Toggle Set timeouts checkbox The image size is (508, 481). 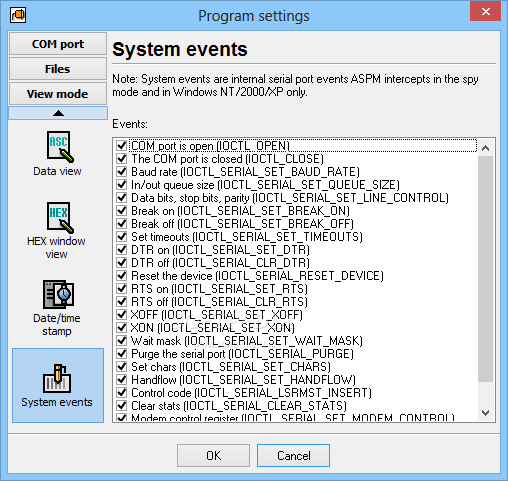pos(122,237)
